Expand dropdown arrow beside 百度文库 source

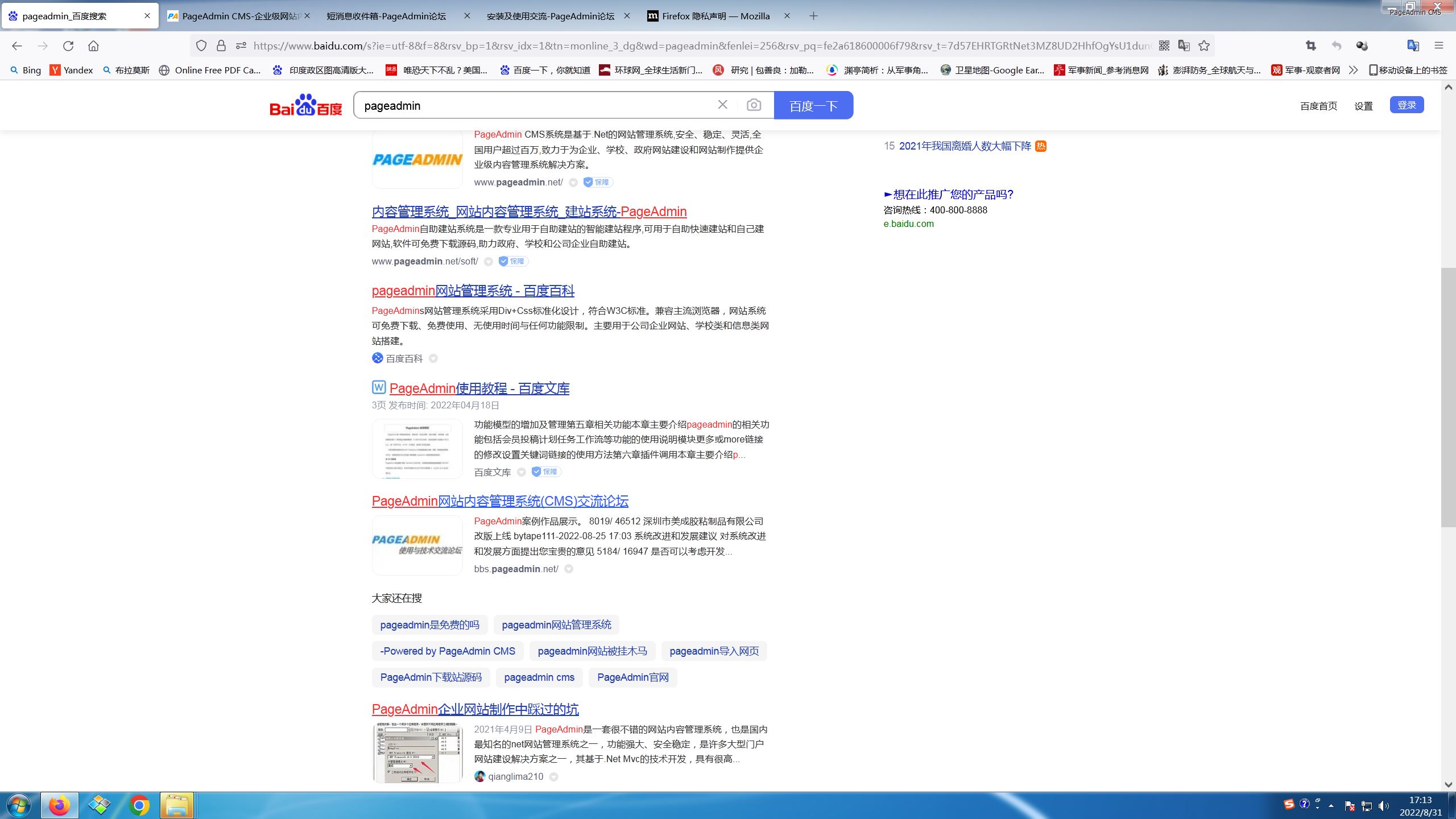522,472
